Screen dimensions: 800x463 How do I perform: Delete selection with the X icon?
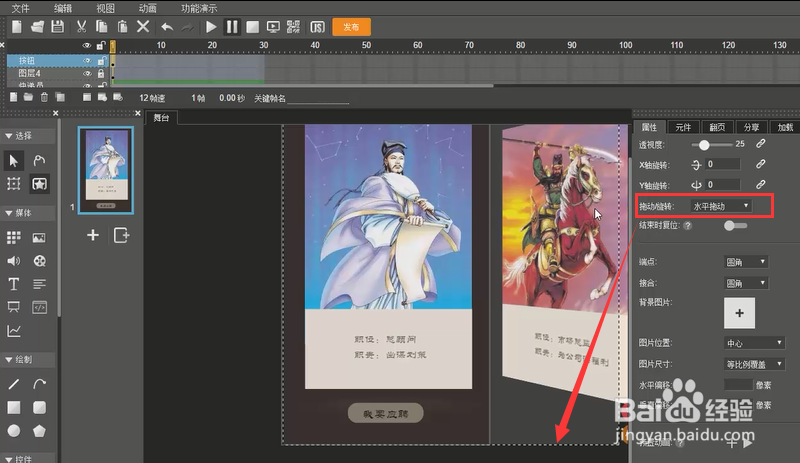143,27
